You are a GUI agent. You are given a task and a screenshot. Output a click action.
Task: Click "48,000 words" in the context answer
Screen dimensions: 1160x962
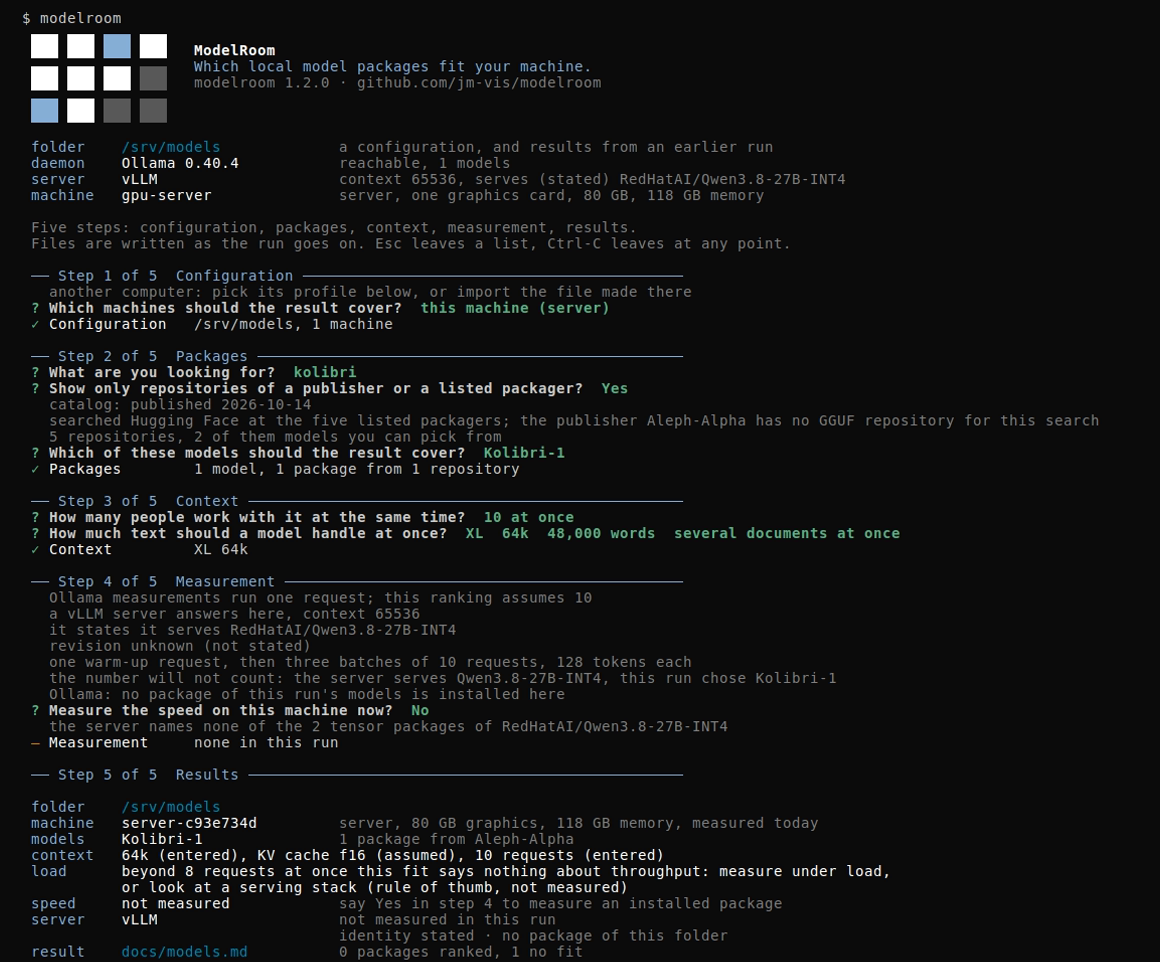(601, 534)
